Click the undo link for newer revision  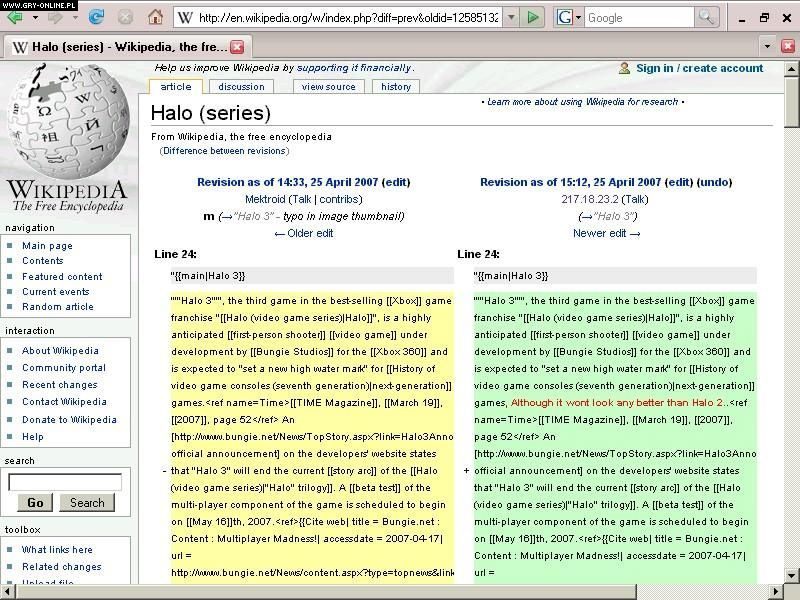pos(713,182)
